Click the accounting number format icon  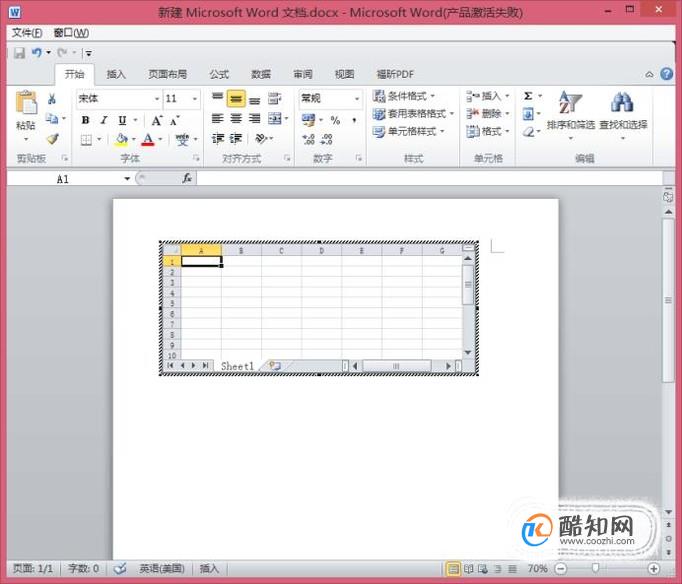point(308,120)
